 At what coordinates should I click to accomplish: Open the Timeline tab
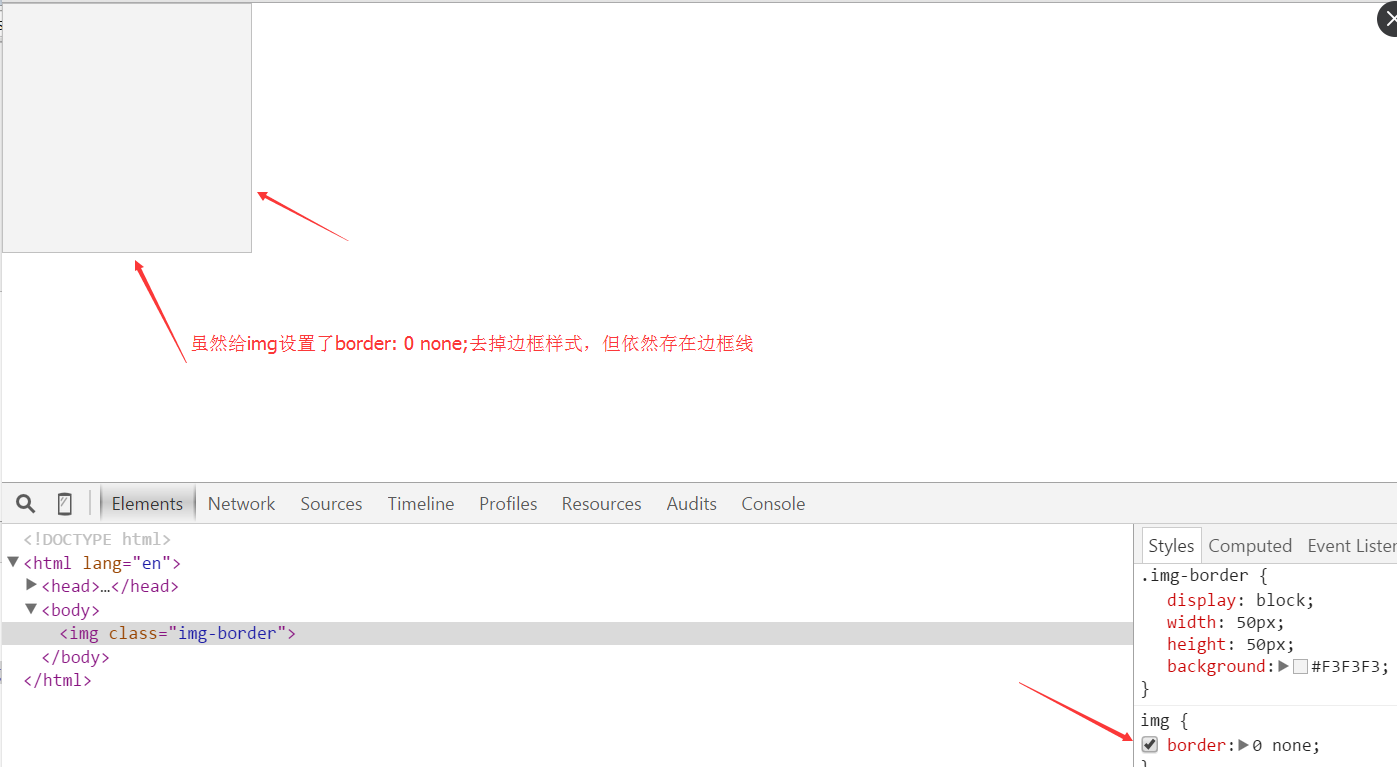(x=421, y=504)
